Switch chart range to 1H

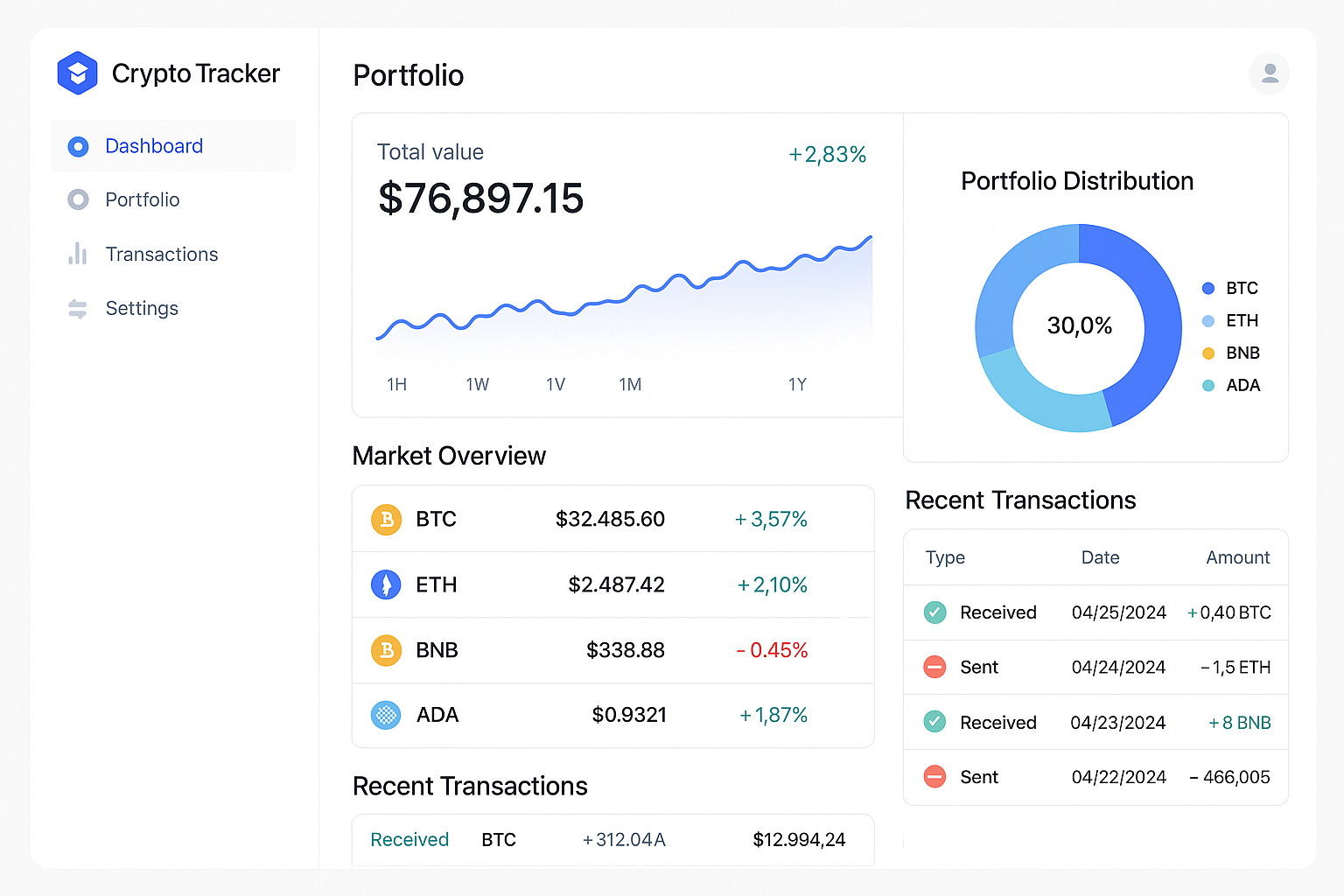coord(396,384)
